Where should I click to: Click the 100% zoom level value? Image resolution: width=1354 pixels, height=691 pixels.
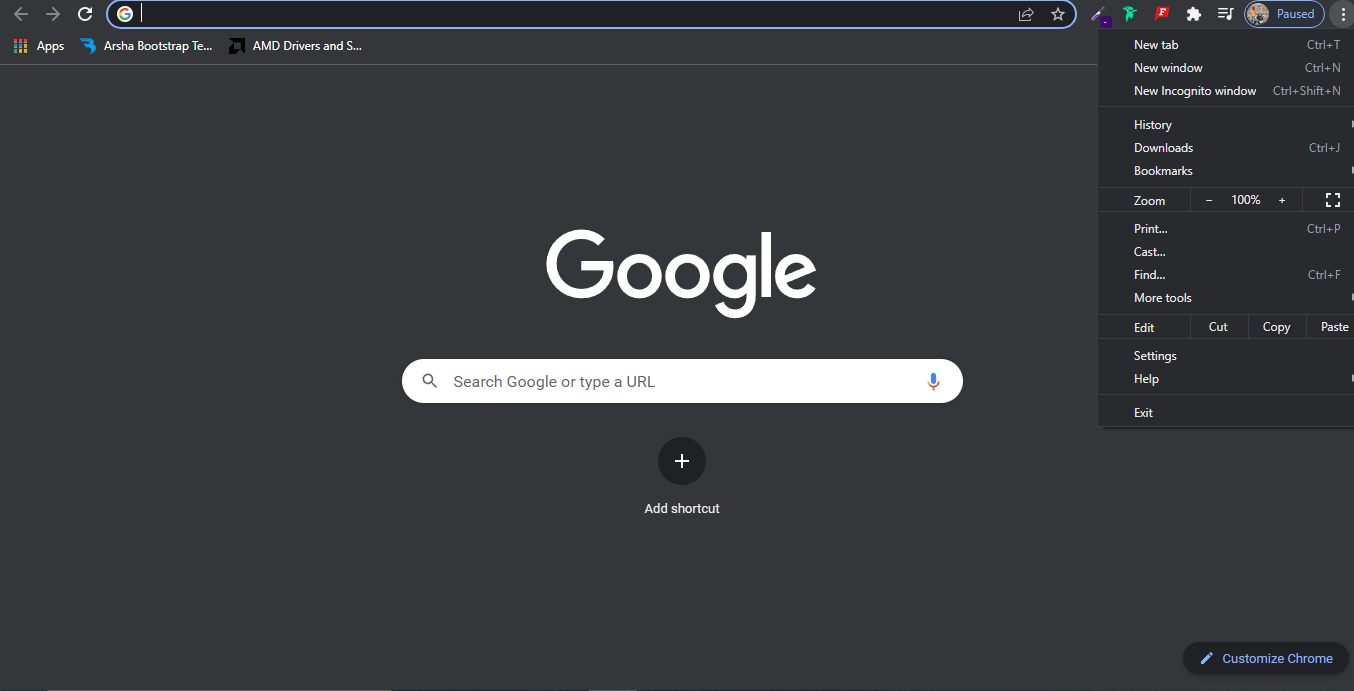click(x=1245, y=200)
